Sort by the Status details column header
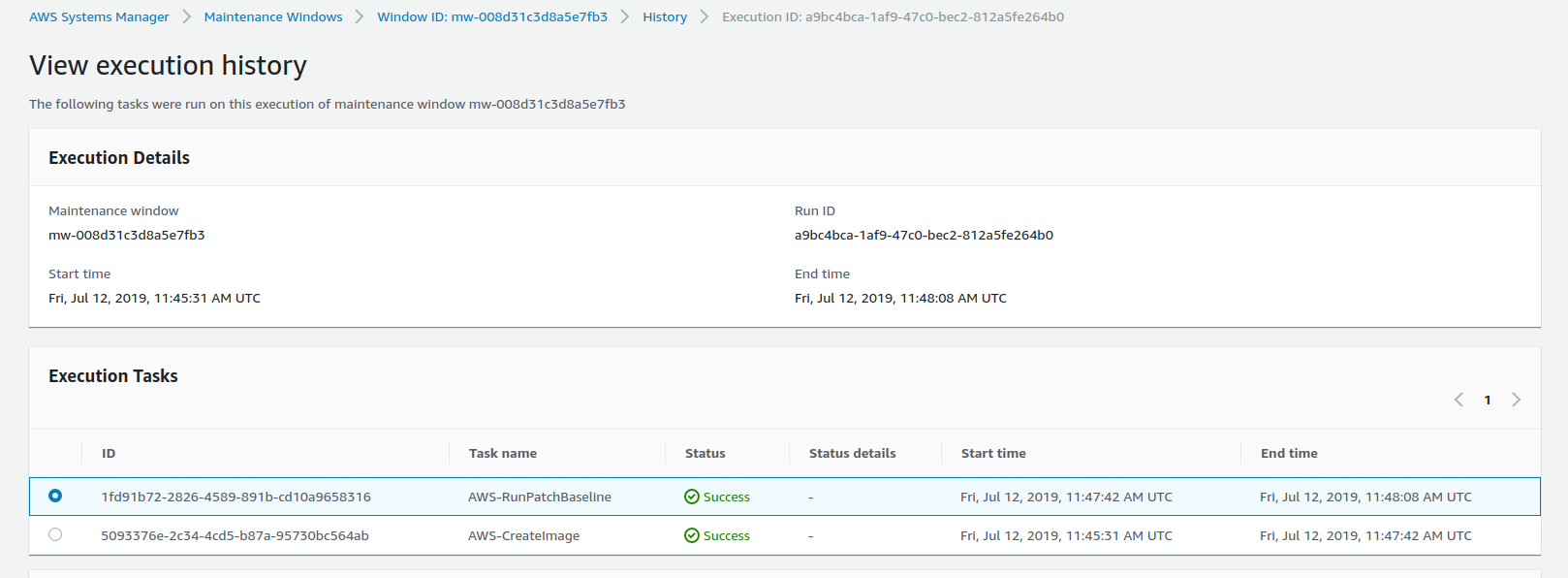The image size is (1568, 578). pyautogui.click(x=853, y=453)
